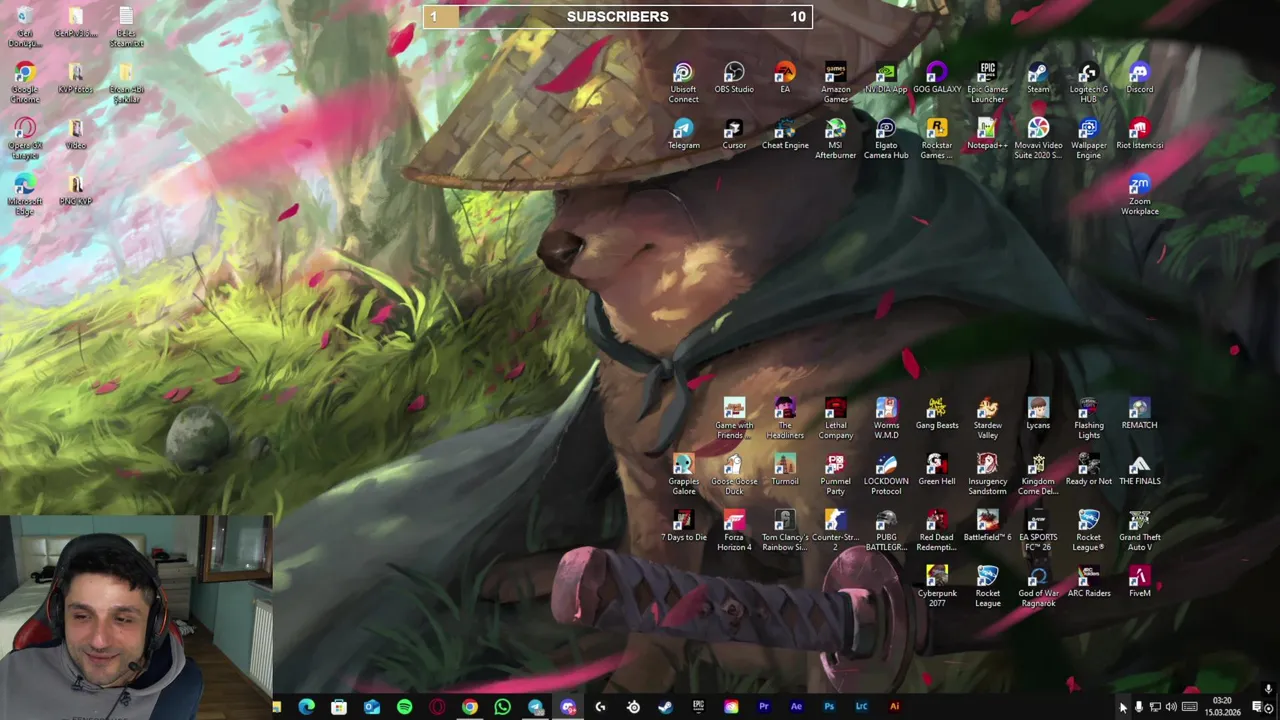Select THE FINALS desktop shortcut
The width and height of the screenshot is (1280, 720).
click(1139, 470)
